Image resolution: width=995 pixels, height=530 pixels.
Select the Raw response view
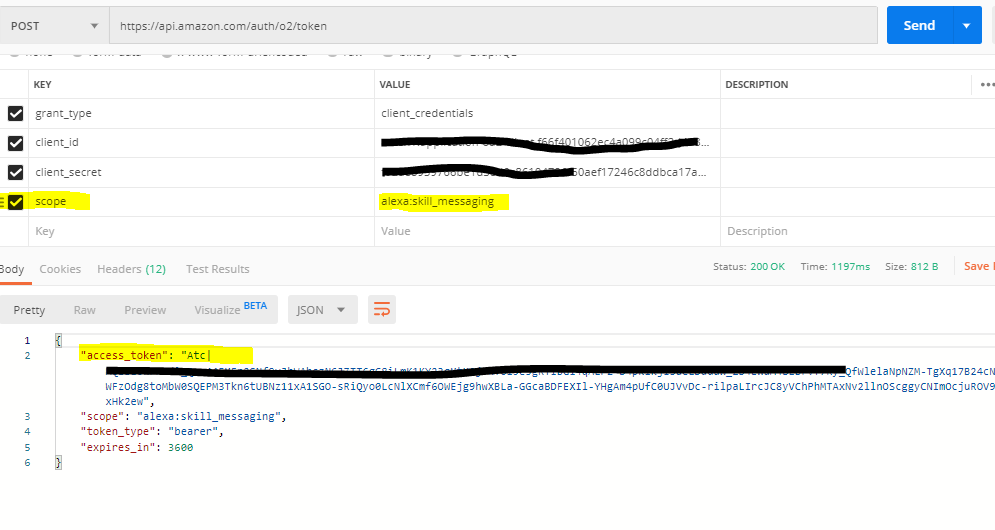pos(84,310)
